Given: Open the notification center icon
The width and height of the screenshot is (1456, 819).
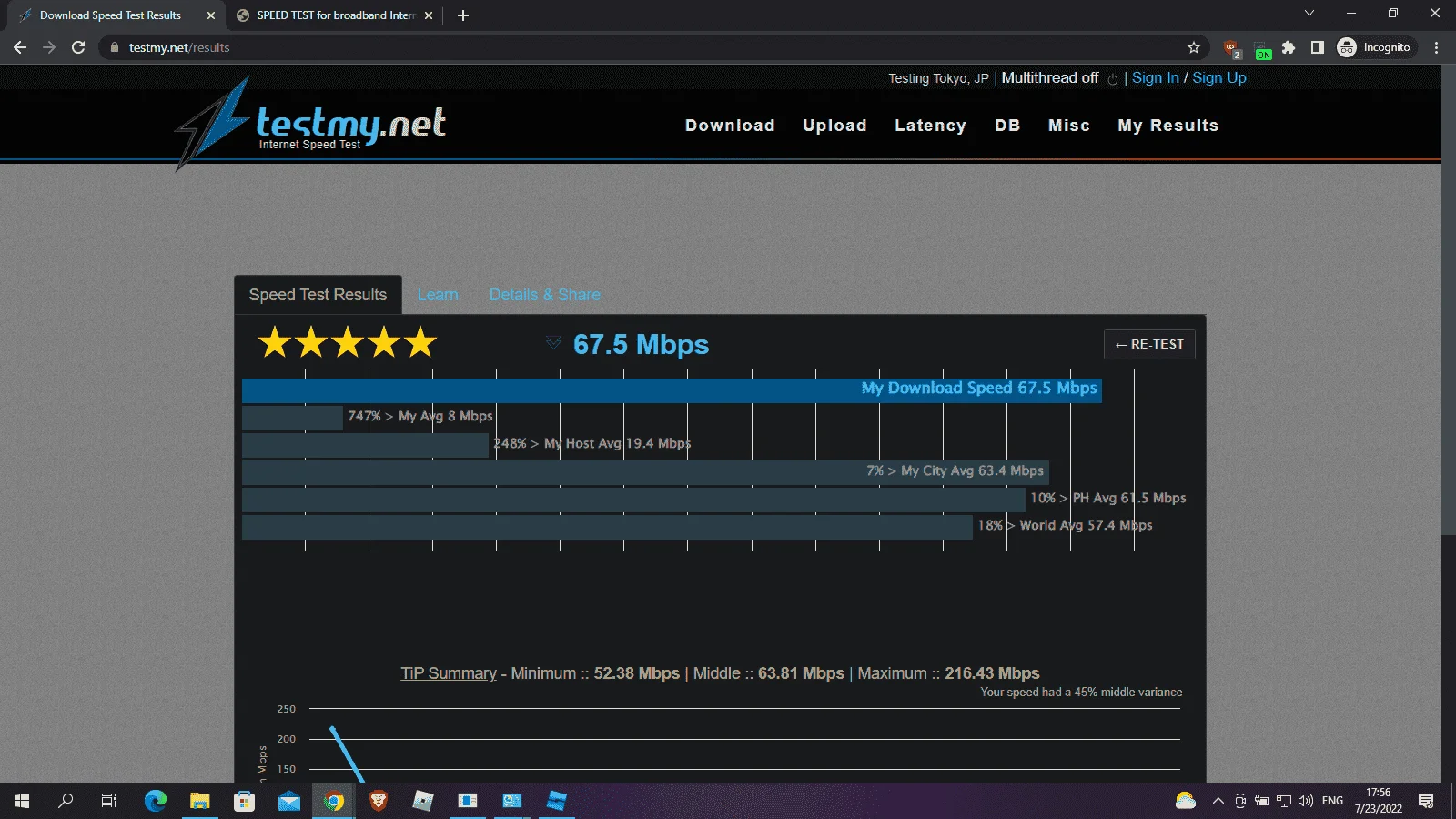Looking at the screenshot, I should coord(1426,801).
